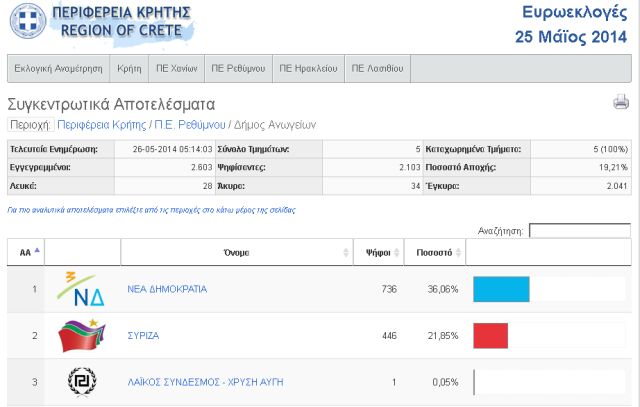Go to the ΠΕ Ηρακλείου tab

[x=308, y=69]
